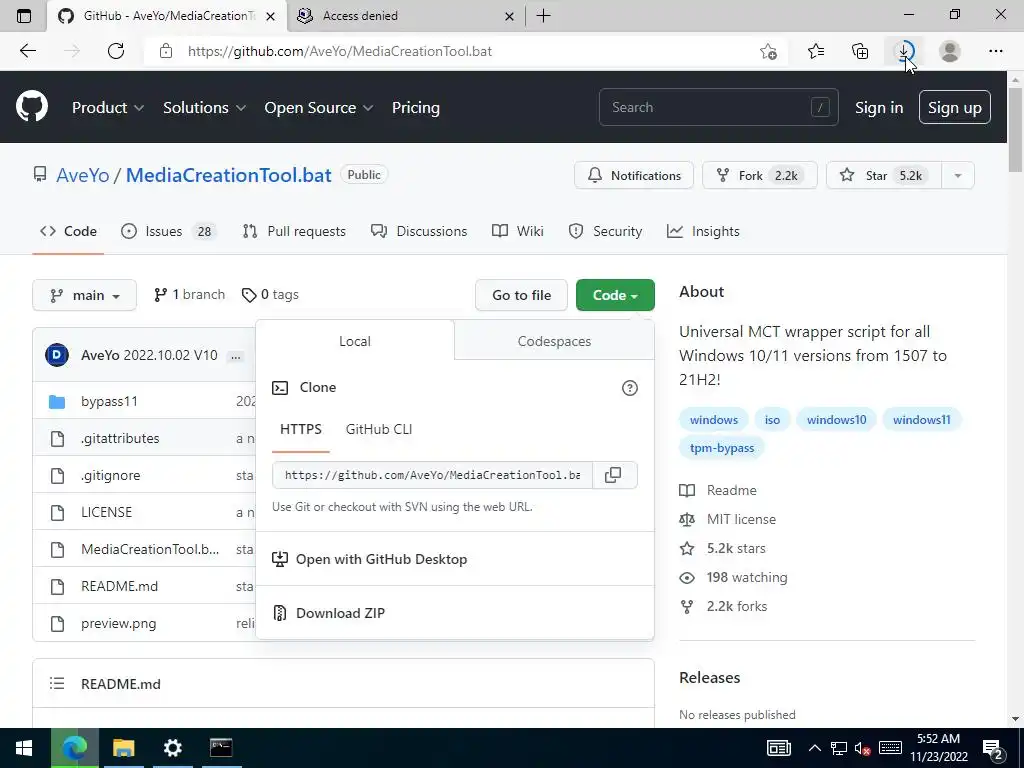
Task: Open a new browser tab
Action: [x=543, y=16]
